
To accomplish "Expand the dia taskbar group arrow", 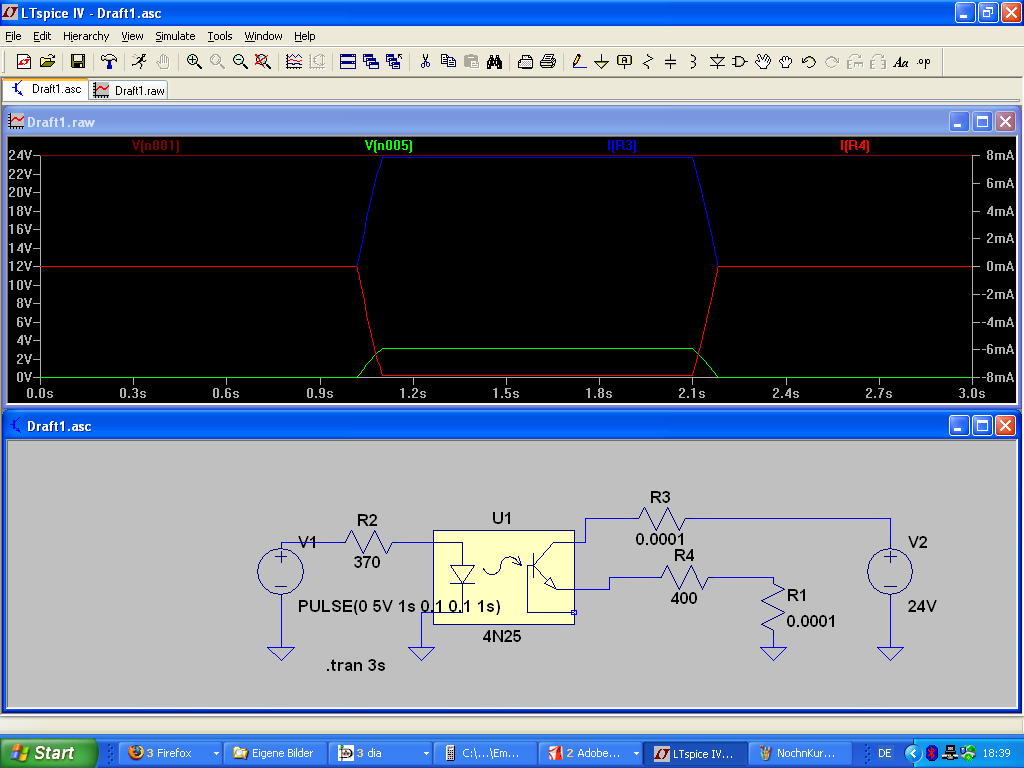I will coord(426,754).
